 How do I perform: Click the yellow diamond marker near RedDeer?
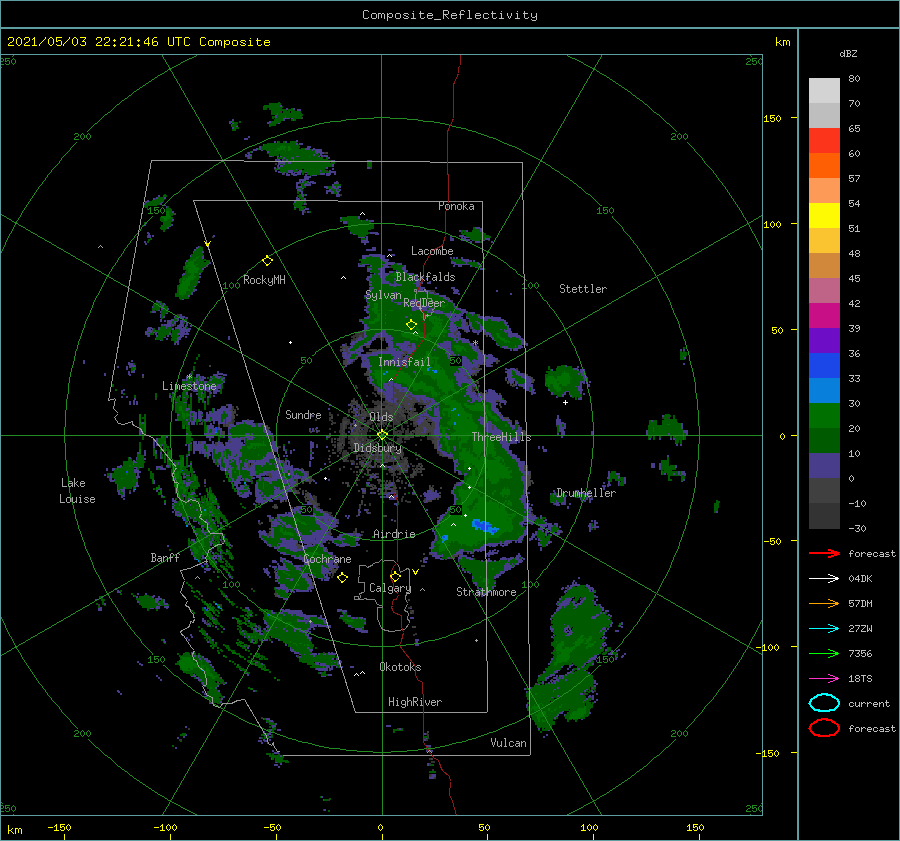click(411, 325)
